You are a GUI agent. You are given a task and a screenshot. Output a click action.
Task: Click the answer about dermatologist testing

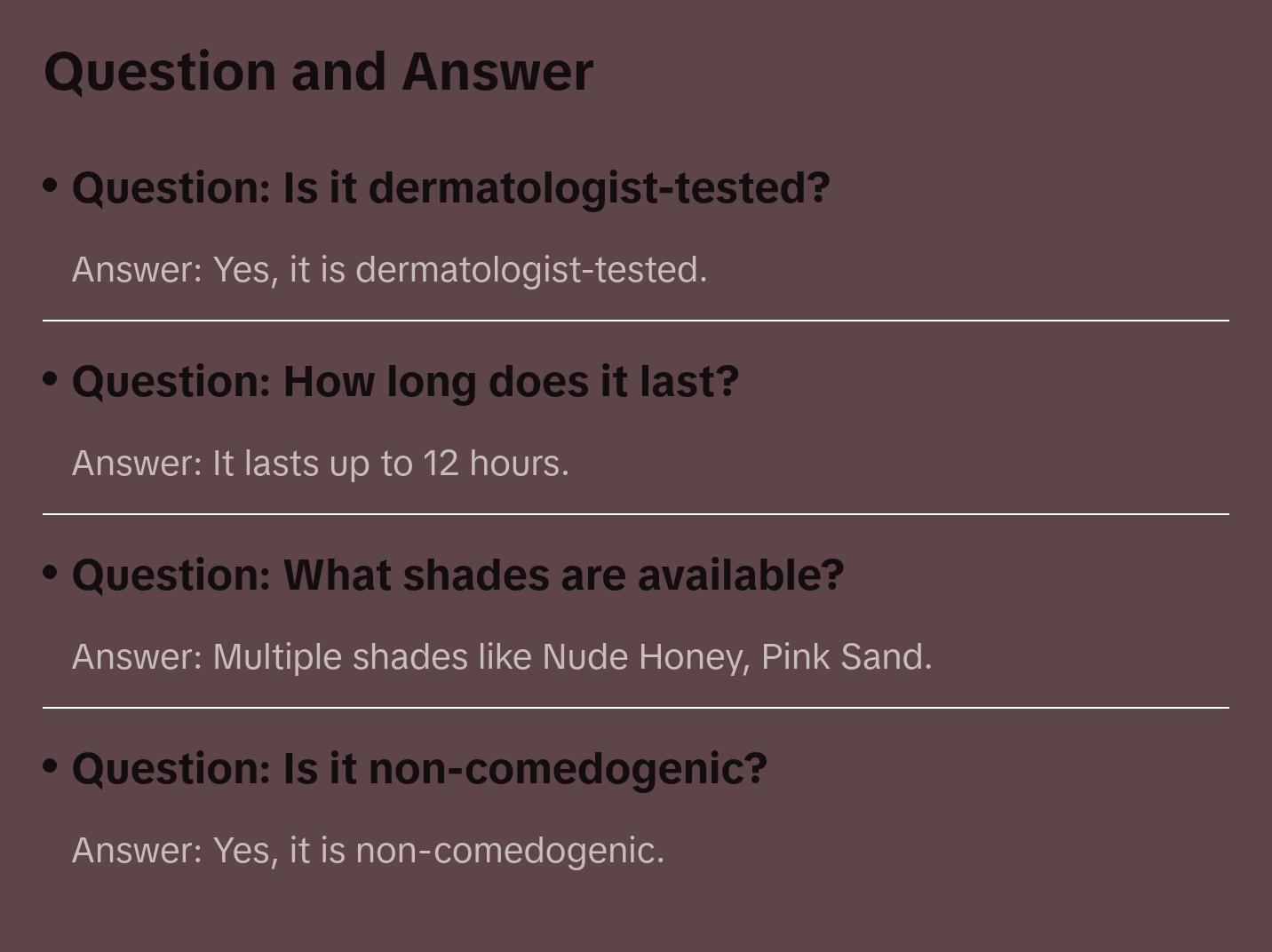[x=389, y=270]
